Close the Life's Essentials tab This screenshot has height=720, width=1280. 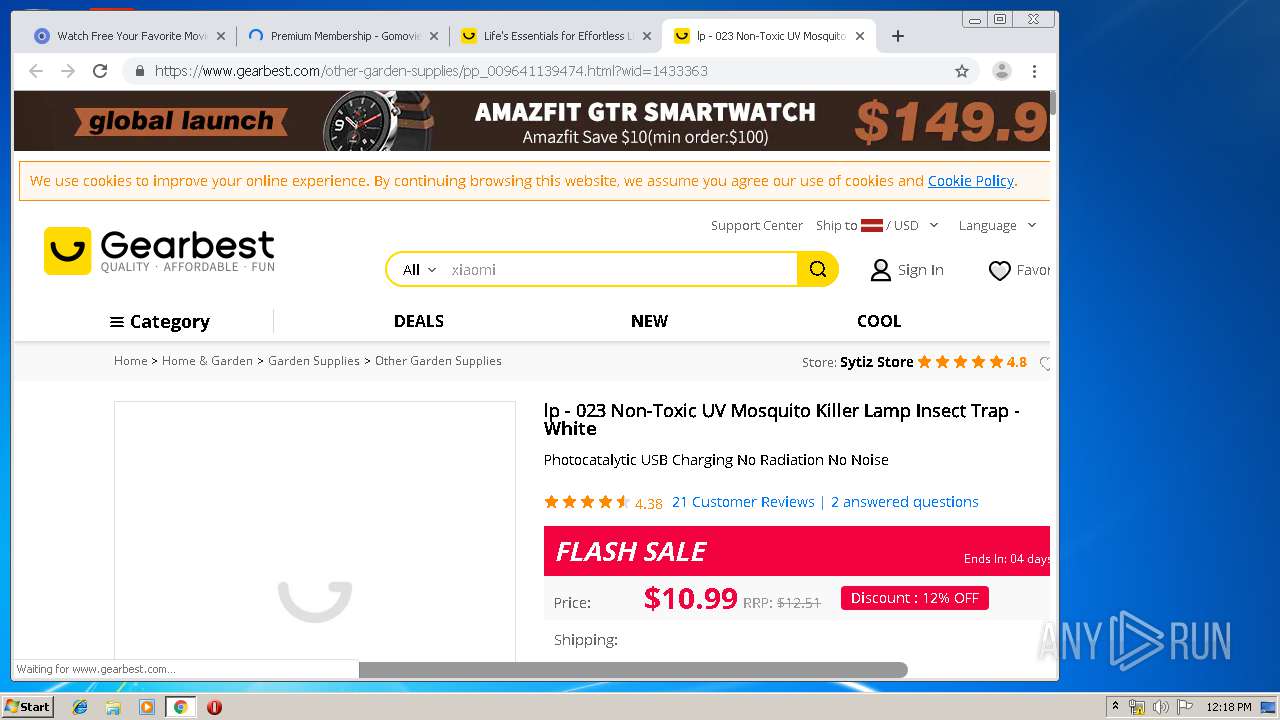(647, 36)
